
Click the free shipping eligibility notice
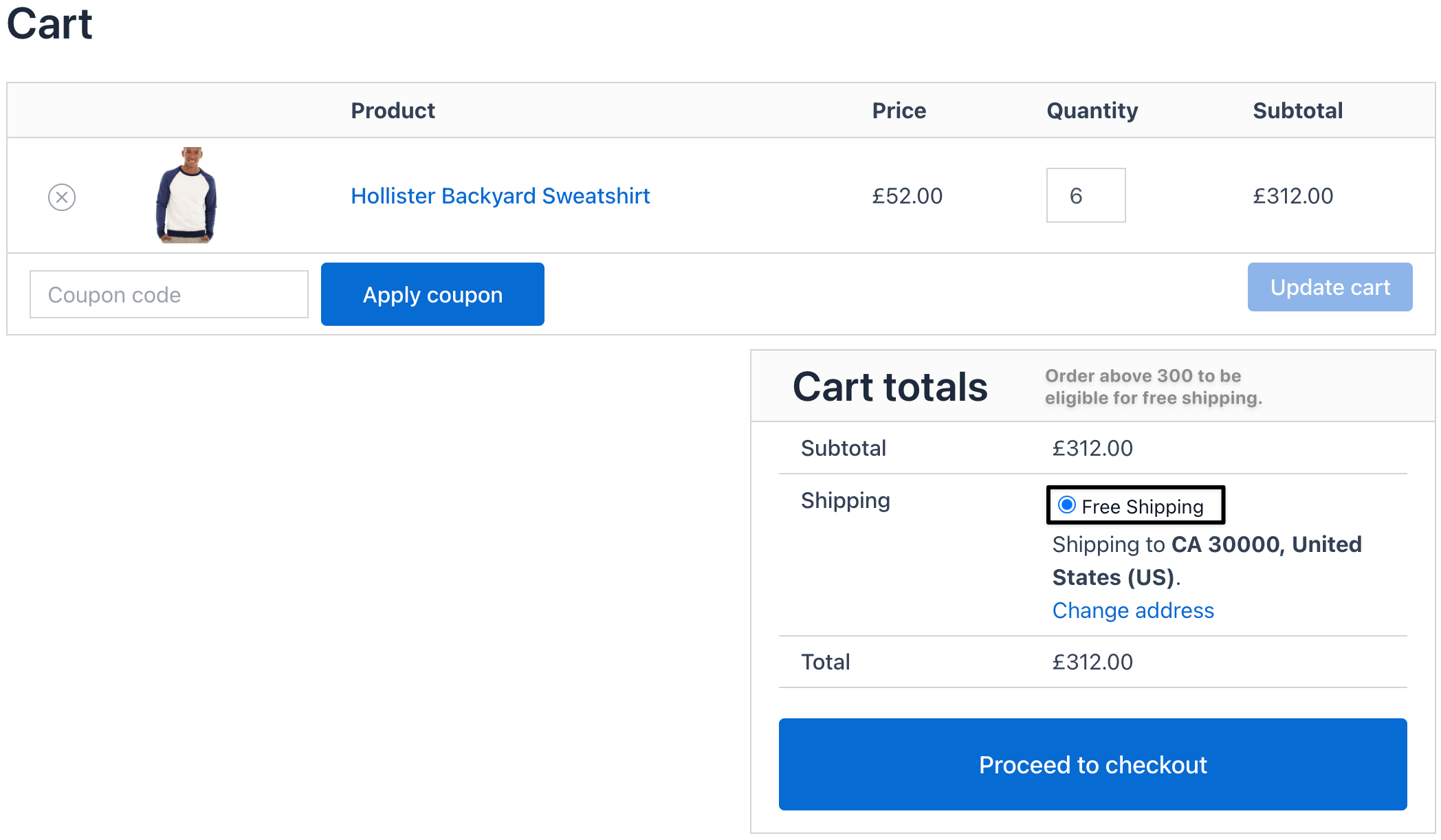[x=1153, y=387]
